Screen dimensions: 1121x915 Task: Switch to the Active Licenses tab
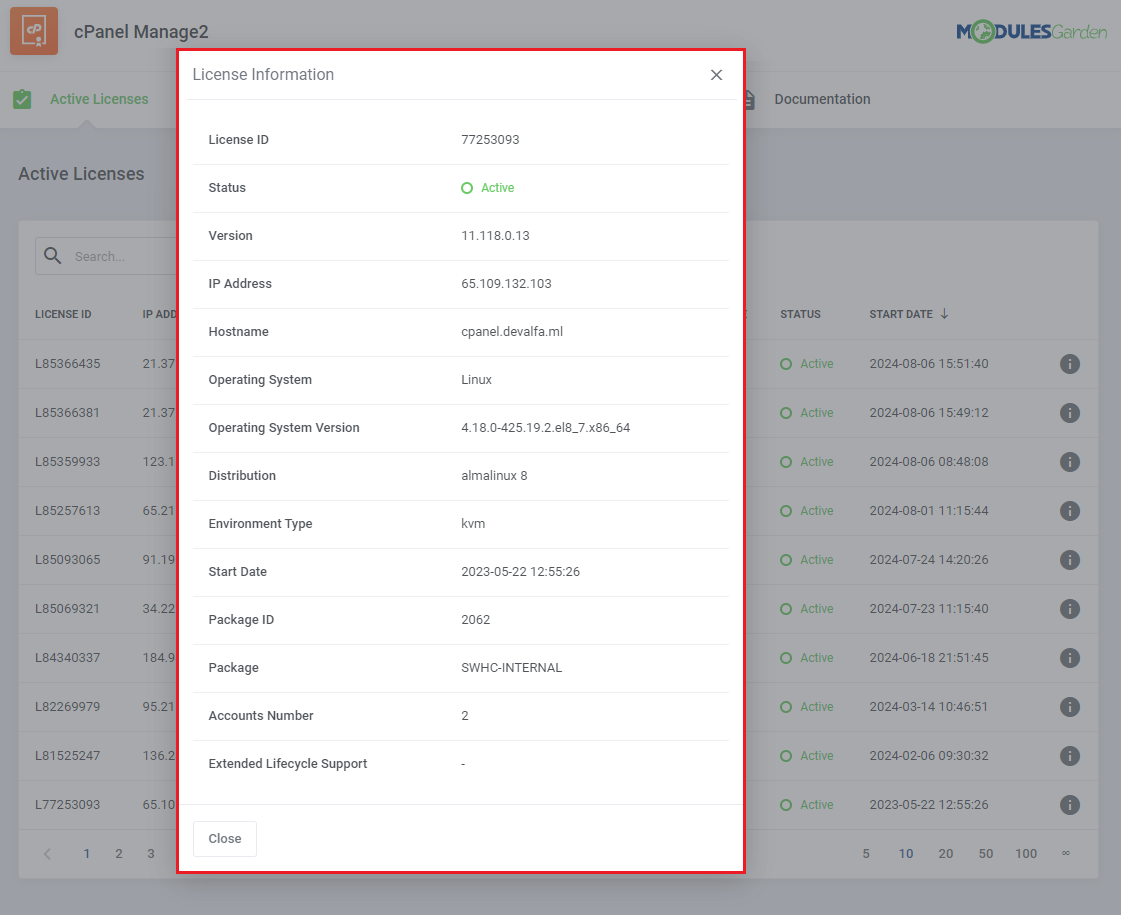[x=99, y=99]
